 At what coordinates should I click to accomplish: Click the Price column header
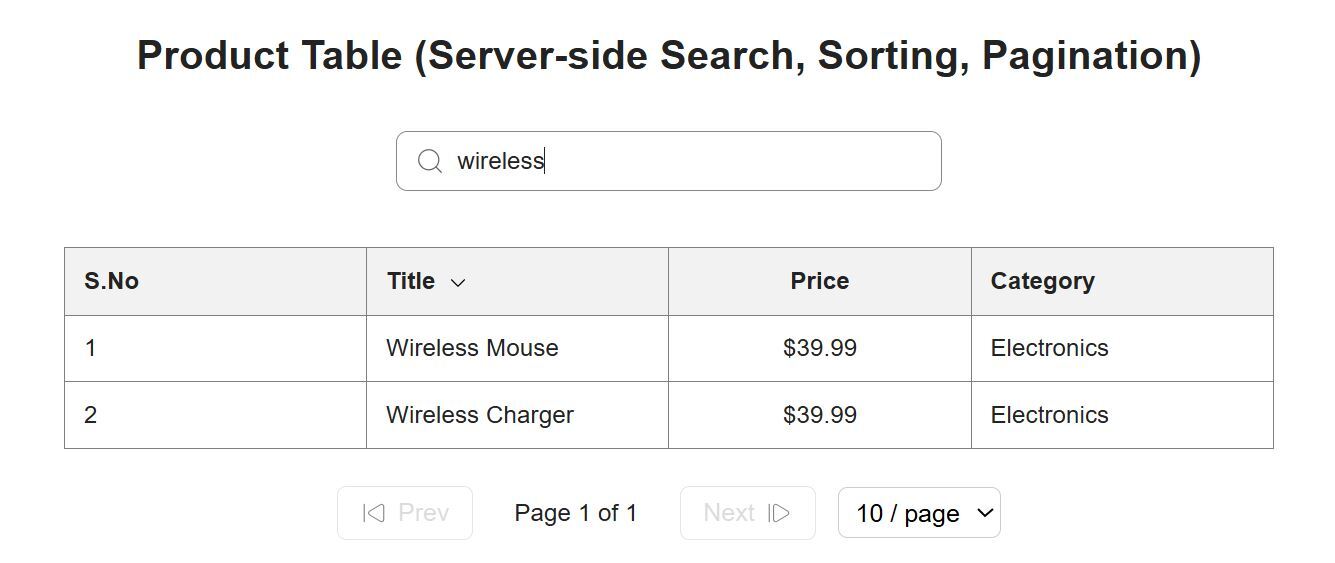coord(819,281)
